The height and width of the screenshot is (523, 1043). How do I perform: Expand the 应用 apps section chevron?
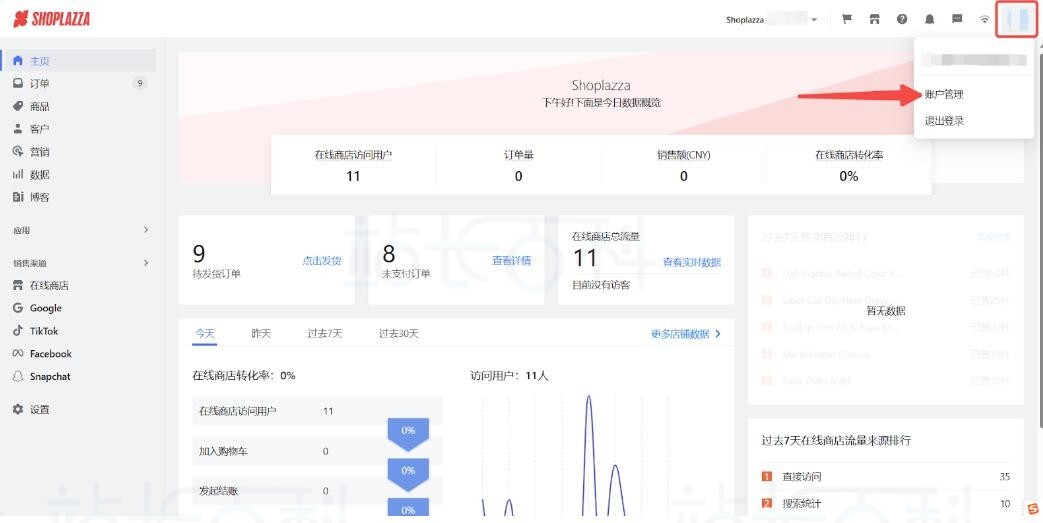click(146, 230)
